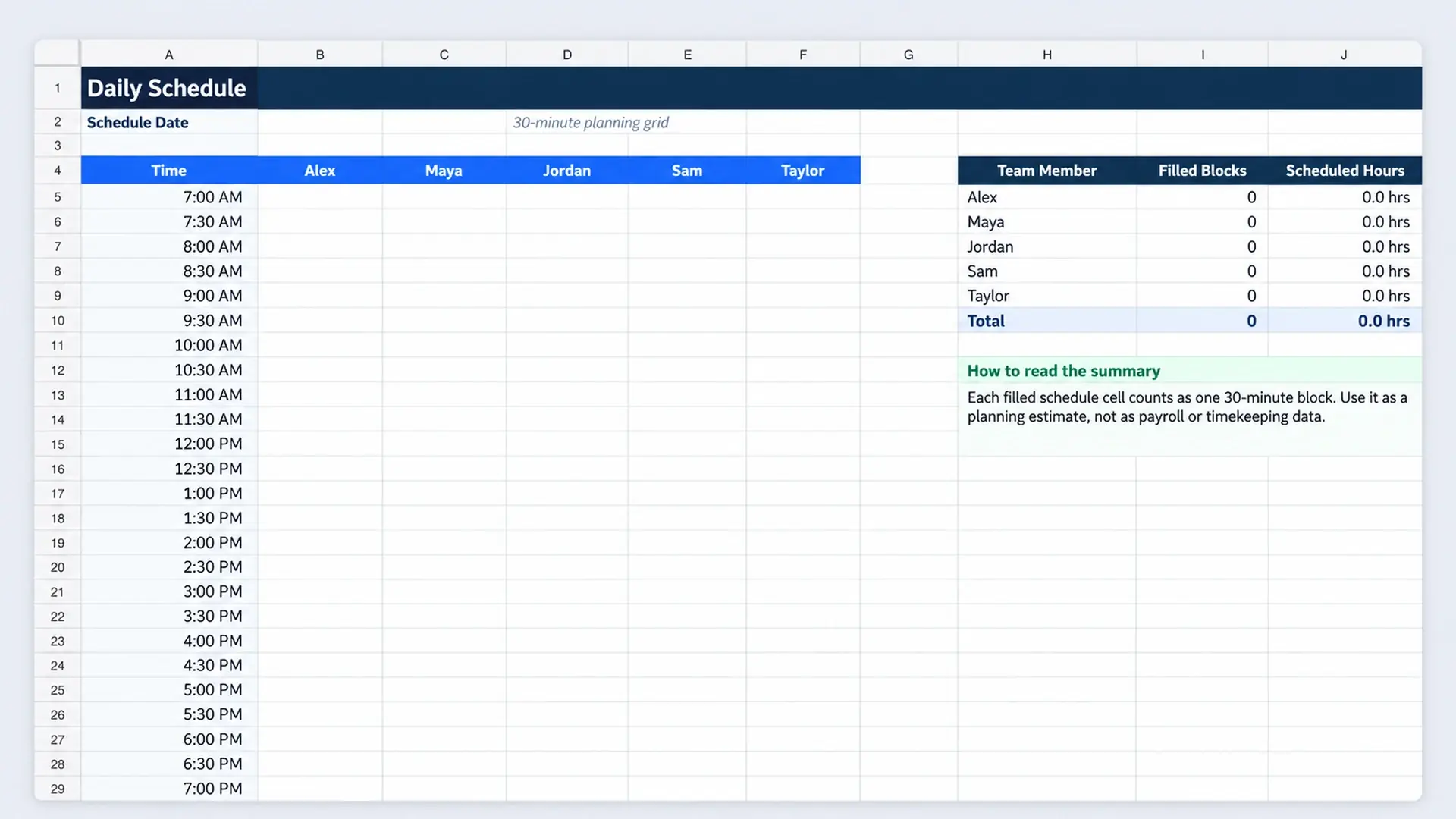1456x819 pixels.
Task: Select Jordan in the summary table
Action: 1047,246
